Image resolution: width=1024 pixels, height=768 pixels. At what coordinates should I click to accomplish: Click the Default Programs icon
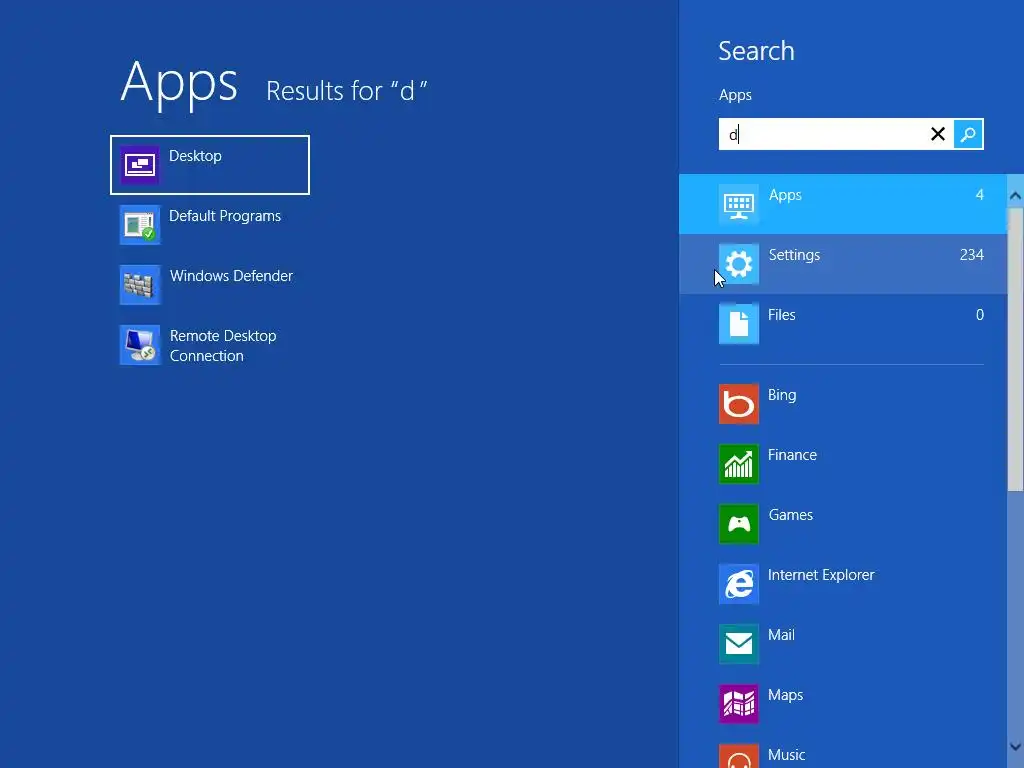coord(139,225)
